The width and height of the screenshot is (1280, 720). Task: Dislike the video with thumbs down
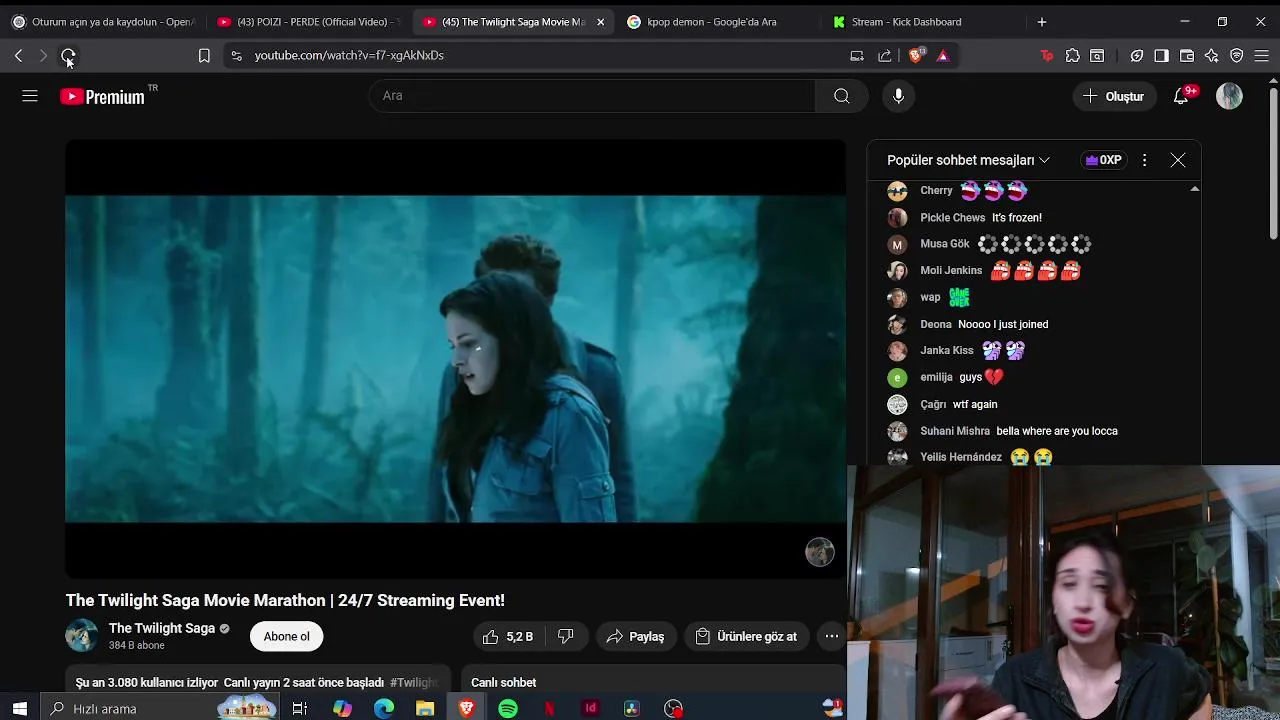tap(566, 636)
